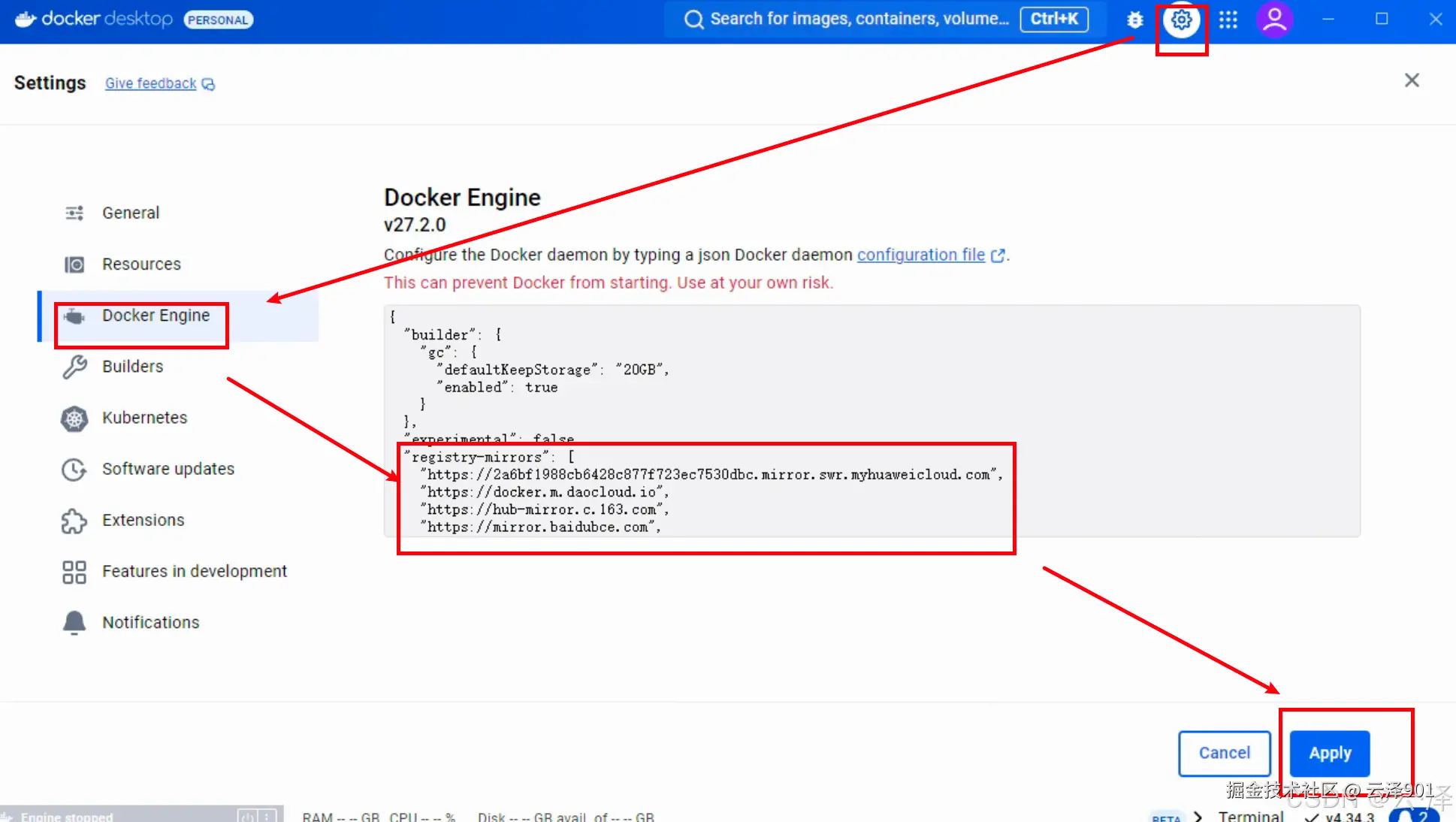Screen dimensions: 1456x822
Task: Open Features in development section
Action: pyautogui.click(x=194, y=572)
